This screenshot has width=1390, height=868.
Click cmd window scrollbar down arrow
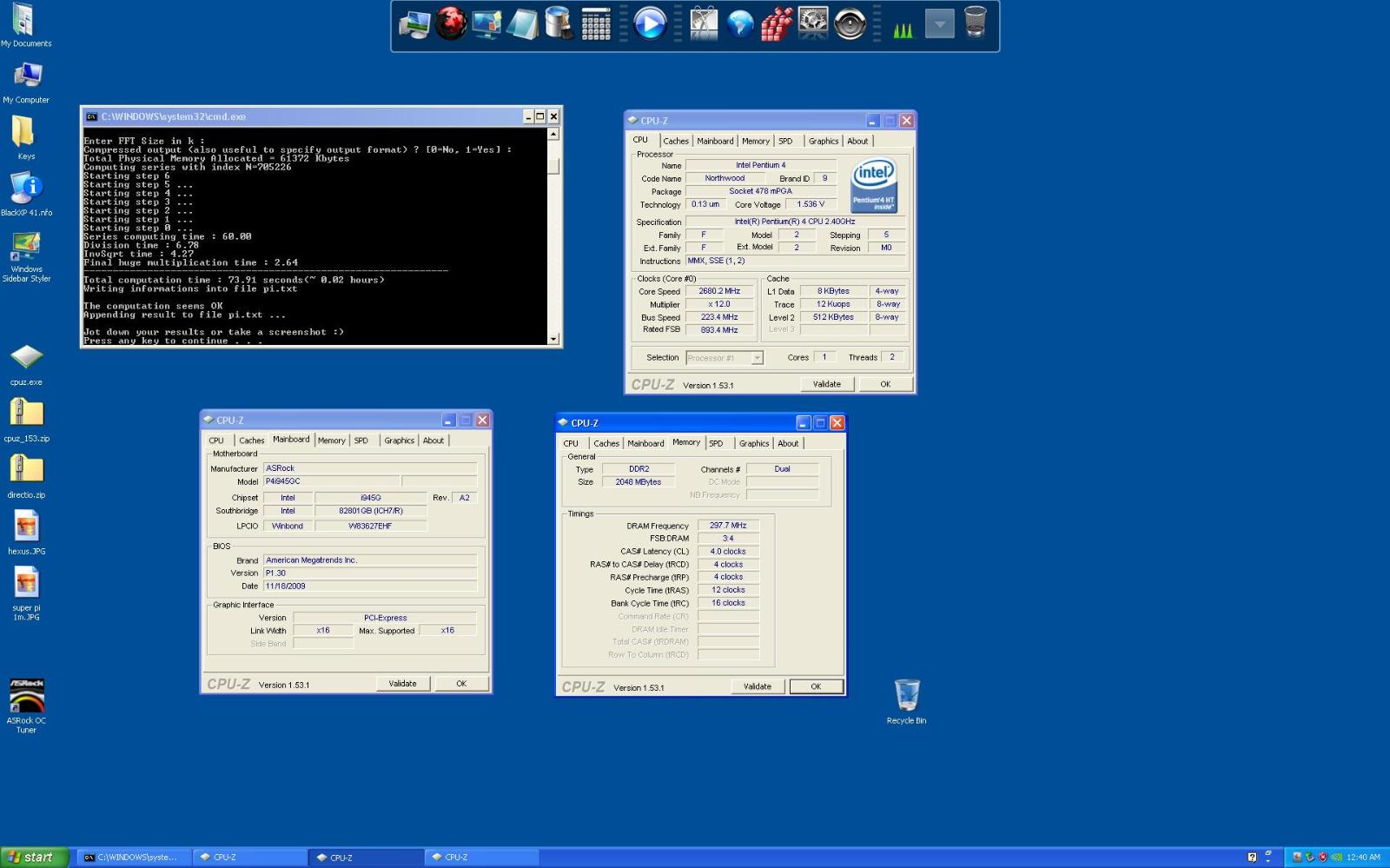[553, 339]
